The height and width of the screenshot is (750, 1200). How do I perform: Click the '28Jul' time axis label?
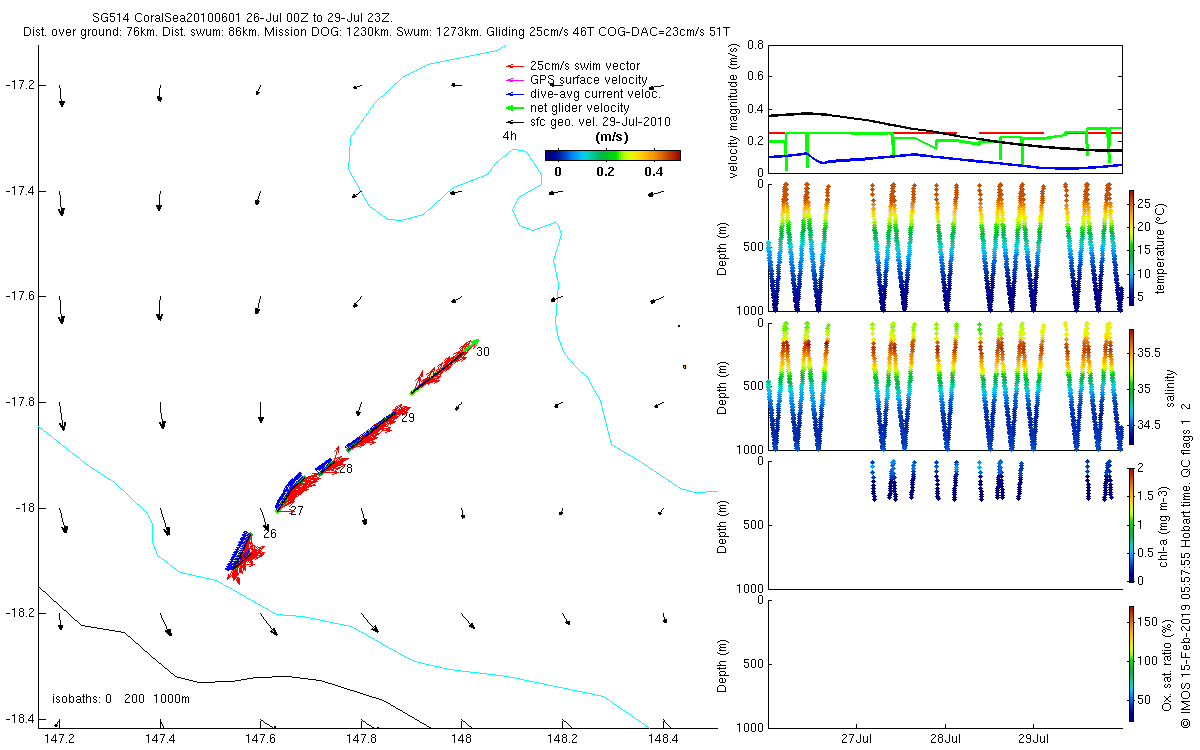[945, 739]
